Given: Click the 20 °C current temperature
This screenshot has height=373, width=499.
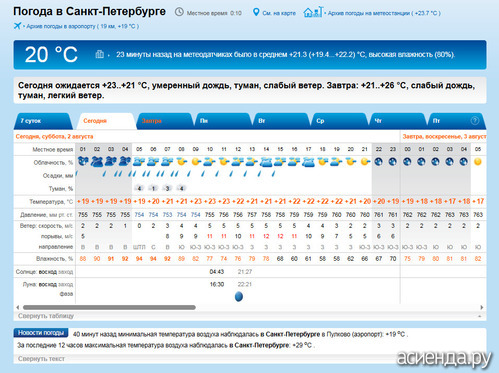Looking at the screenshot, I should pyautogui.click(x=51, y=55).
